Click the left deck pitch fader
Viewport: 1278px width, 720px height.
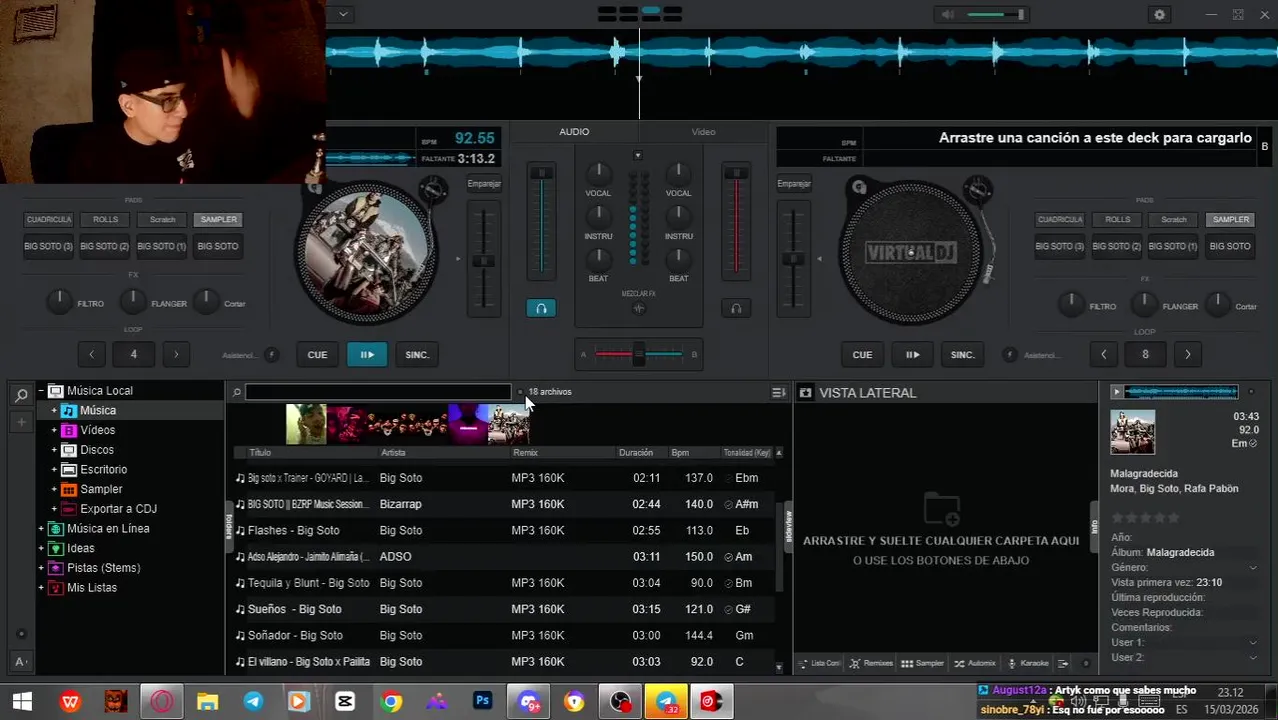point(484,262)
